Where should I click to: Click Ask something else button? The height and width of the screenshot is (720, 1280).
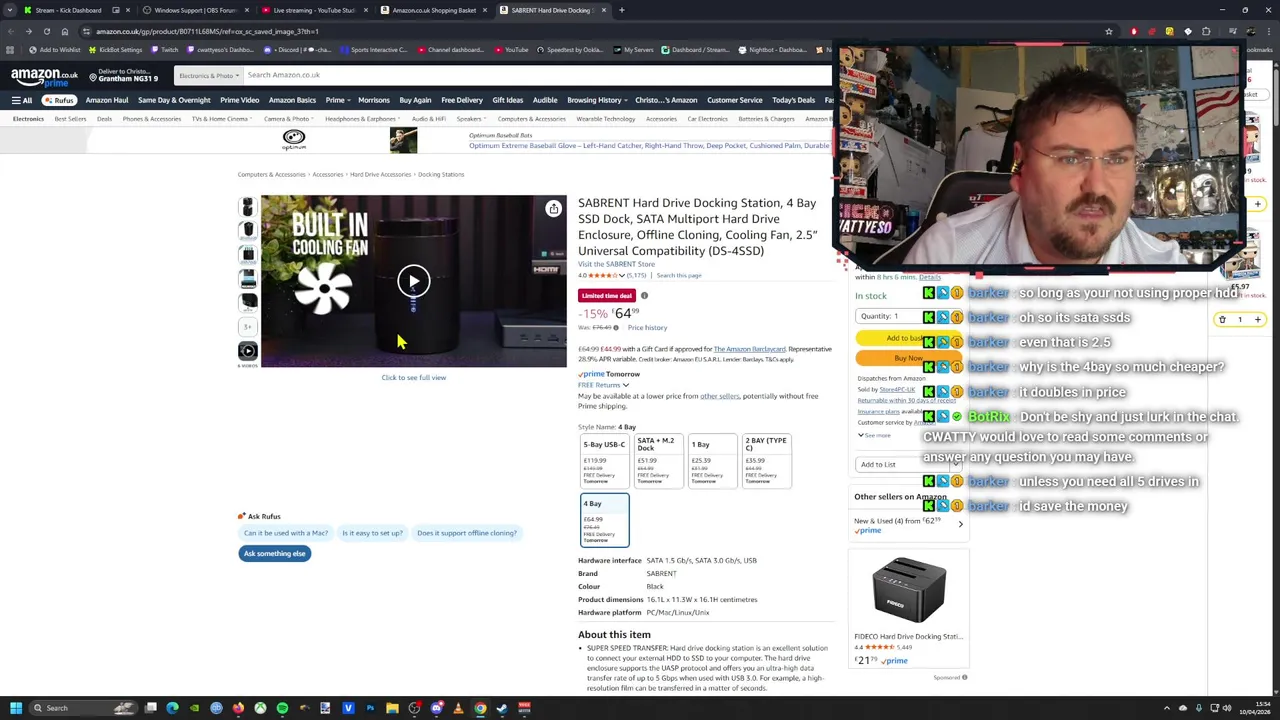pos(274,554)
